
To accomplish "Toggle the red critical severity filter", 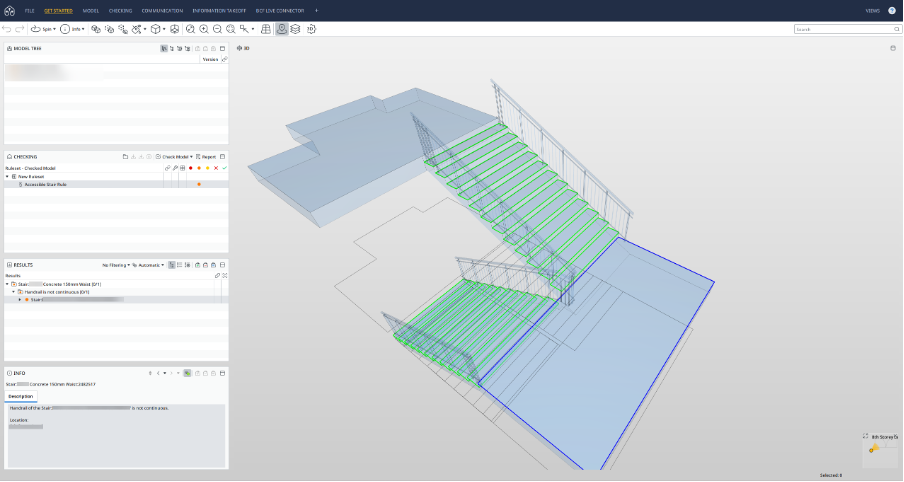I will (x=190, y=168).
